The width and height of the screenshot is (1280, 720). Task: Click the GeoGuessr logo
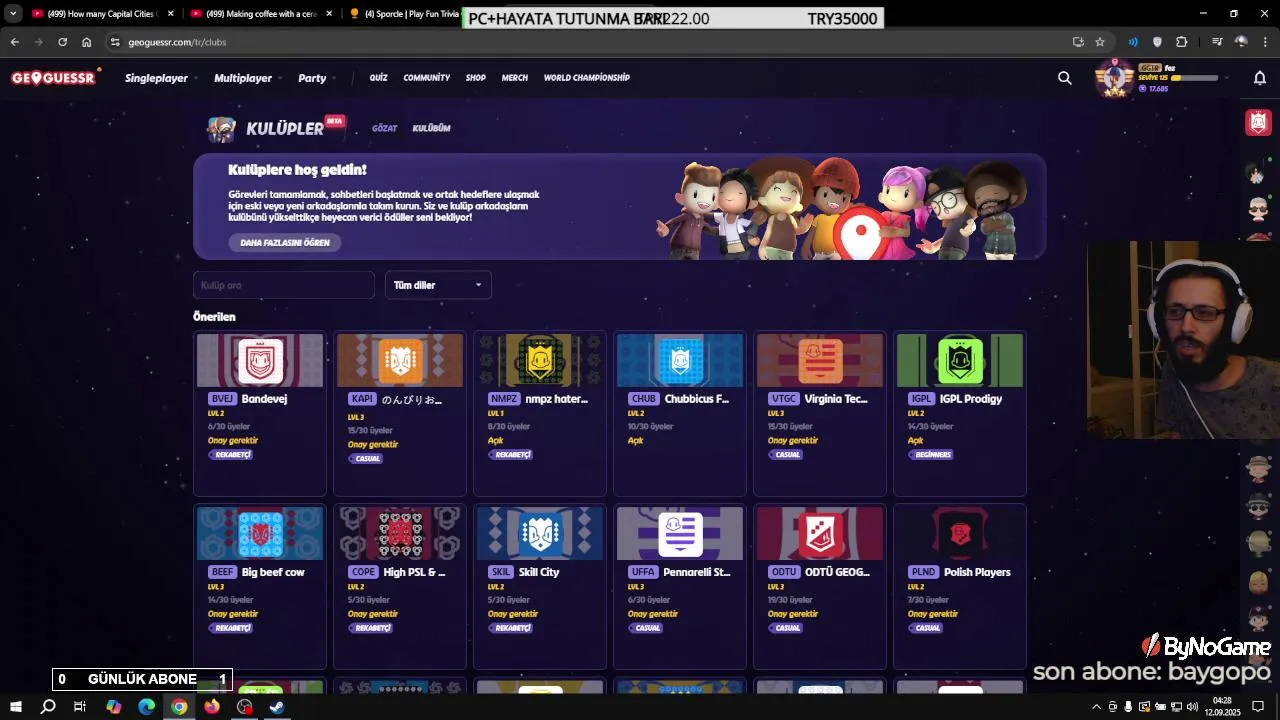point(54,78)
